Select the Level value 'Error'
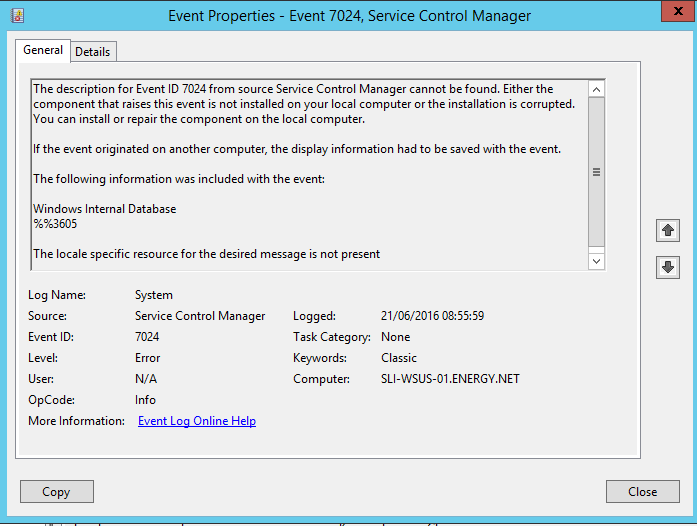This screenshot has width=697, height=526. [x=148, y=357]
